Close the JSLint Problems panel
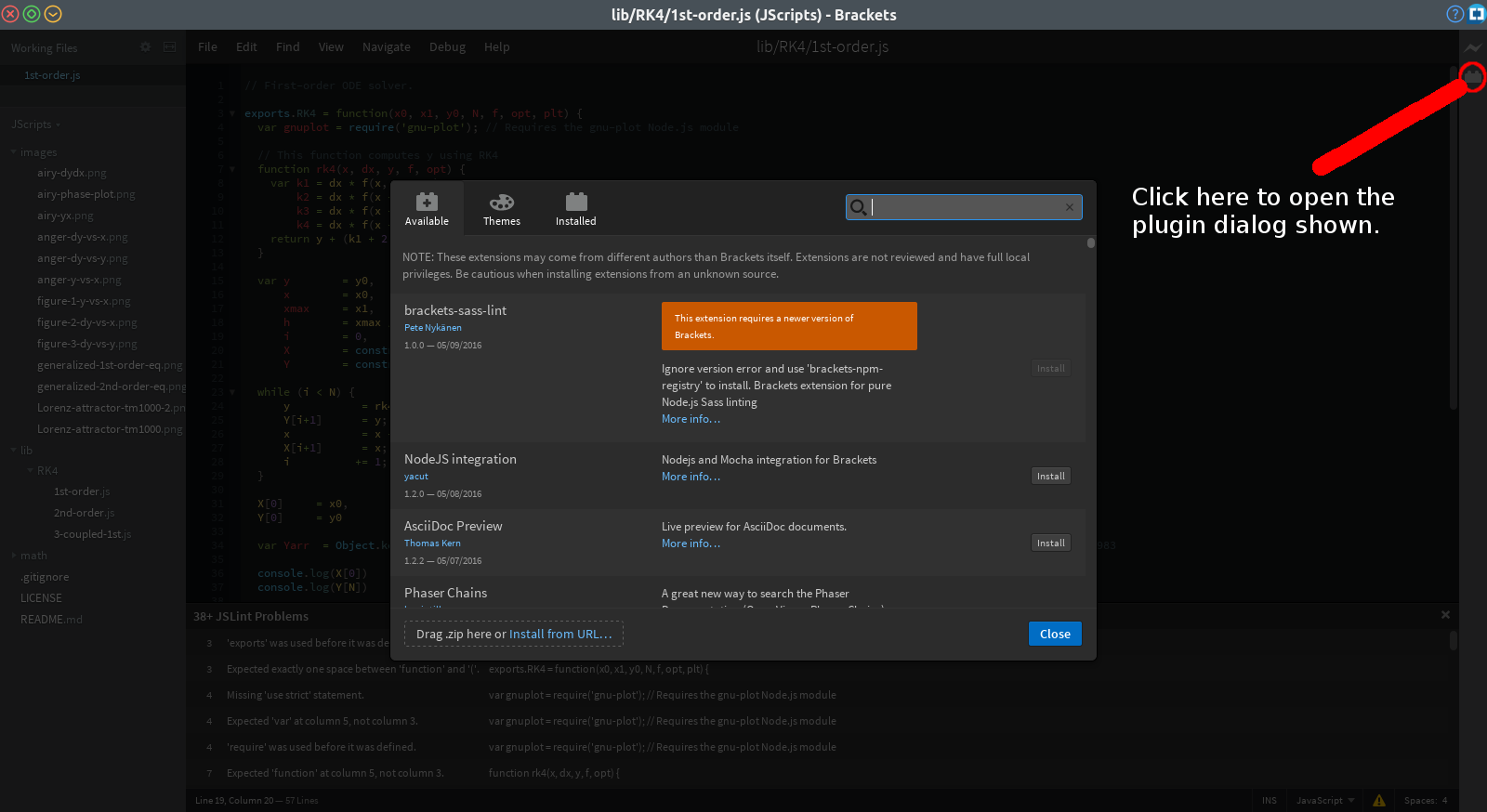This screenshot has width=1487, height=812. (x=1445, y=615)
